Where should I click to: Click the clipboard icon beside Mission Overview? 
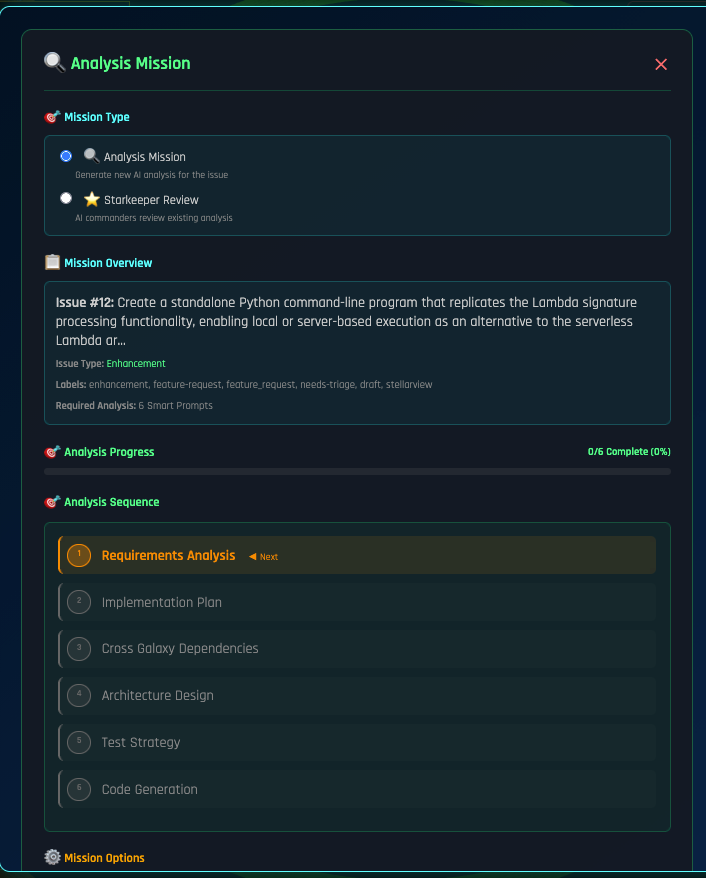pyautogui.click(x=53, y=262)
